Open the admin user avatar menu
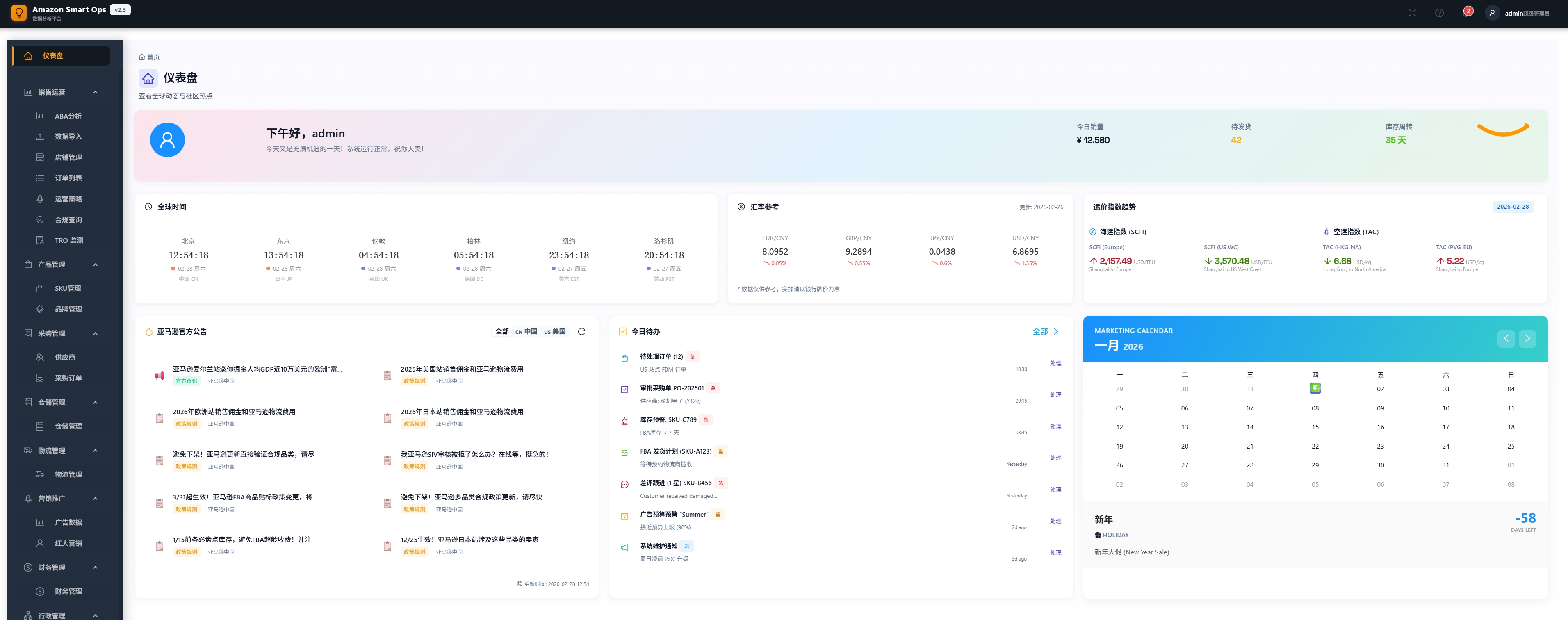Screen dimensions: 1568x620 click(x=1492, y=13)
